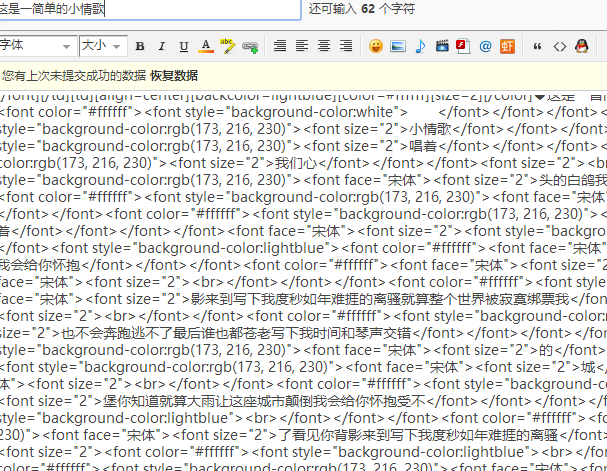Image resolution: width=607 pixels, height=471 pixels.
Task: Center align the text
Action: pyautogui.click(x=324, y=46)
